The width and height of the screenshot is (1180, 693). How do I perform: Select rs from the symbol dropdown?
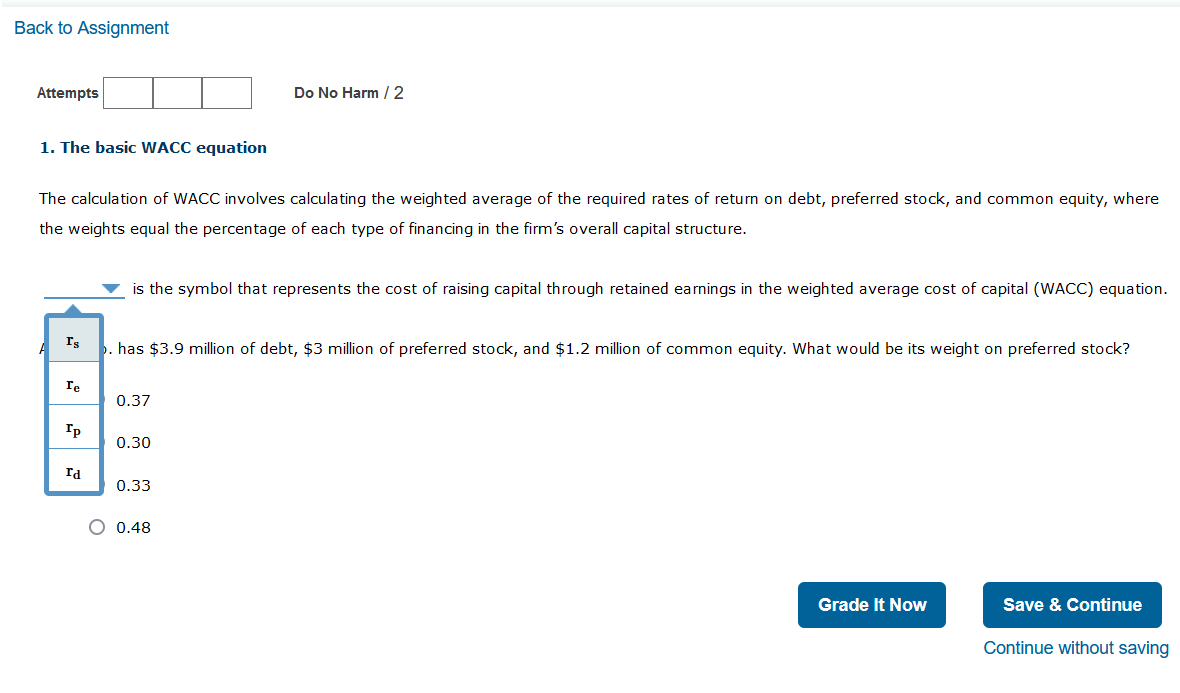click(73, 340)
